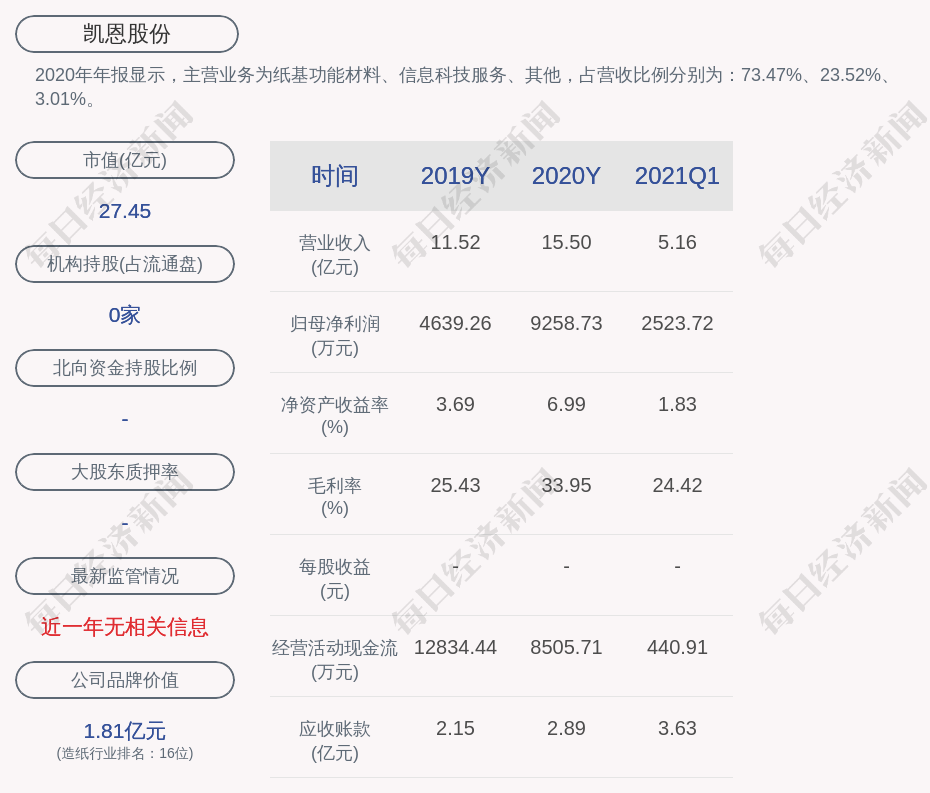Image resolution: width=930 pixels, height=793 pixels.
Task: Select the 市值(亿元) label button
Action: pyautogui.click(x=125, y=160)
